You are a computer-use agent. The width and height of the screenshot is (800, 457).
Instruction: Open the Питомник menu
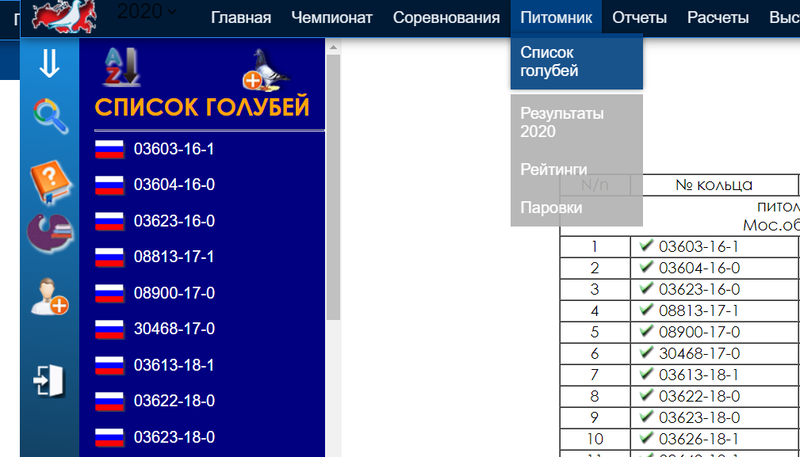pos(556,18)
